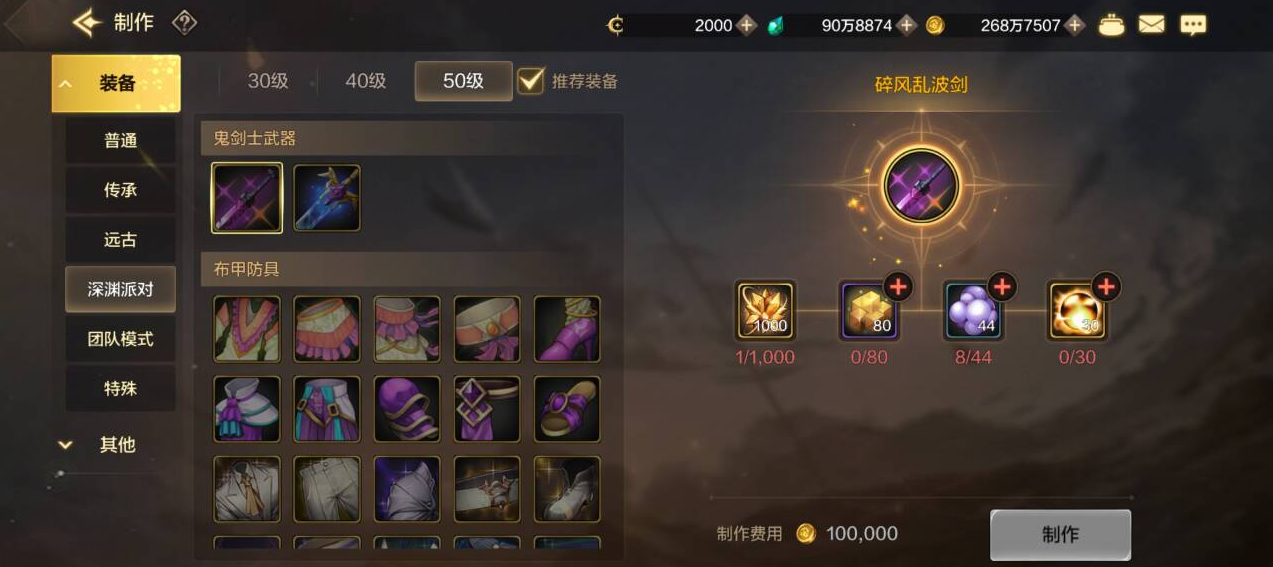The height and width of the screenshot is (567, 1273).
Task: Add more gold coins with plus button
Action: (x=1074, y=25)
